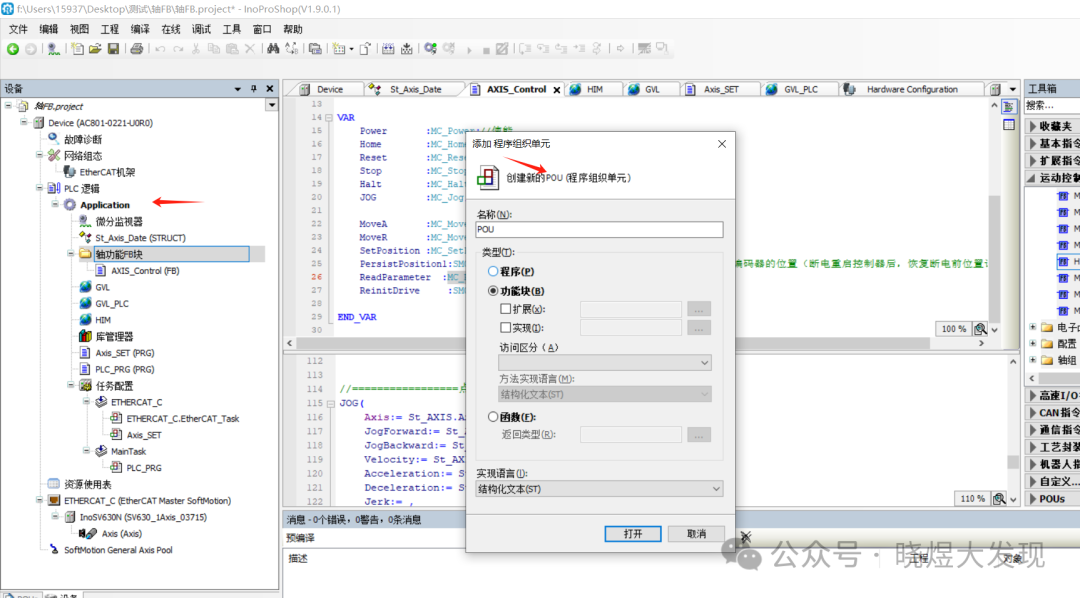Click the 库管理器 library manager icon
1080x598 pixels.
(x=86, y=336)
